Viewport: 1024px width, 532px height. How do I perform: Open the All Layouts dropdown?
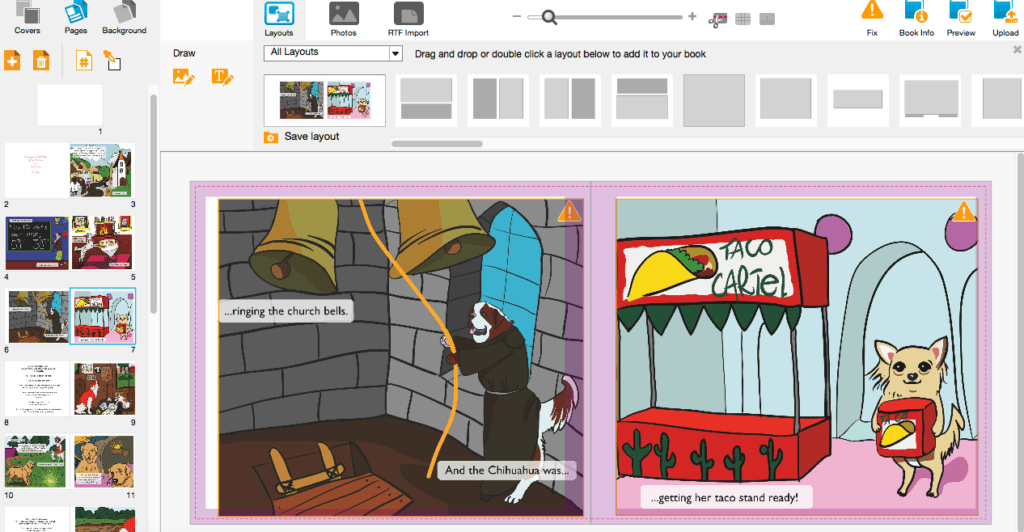333,53
